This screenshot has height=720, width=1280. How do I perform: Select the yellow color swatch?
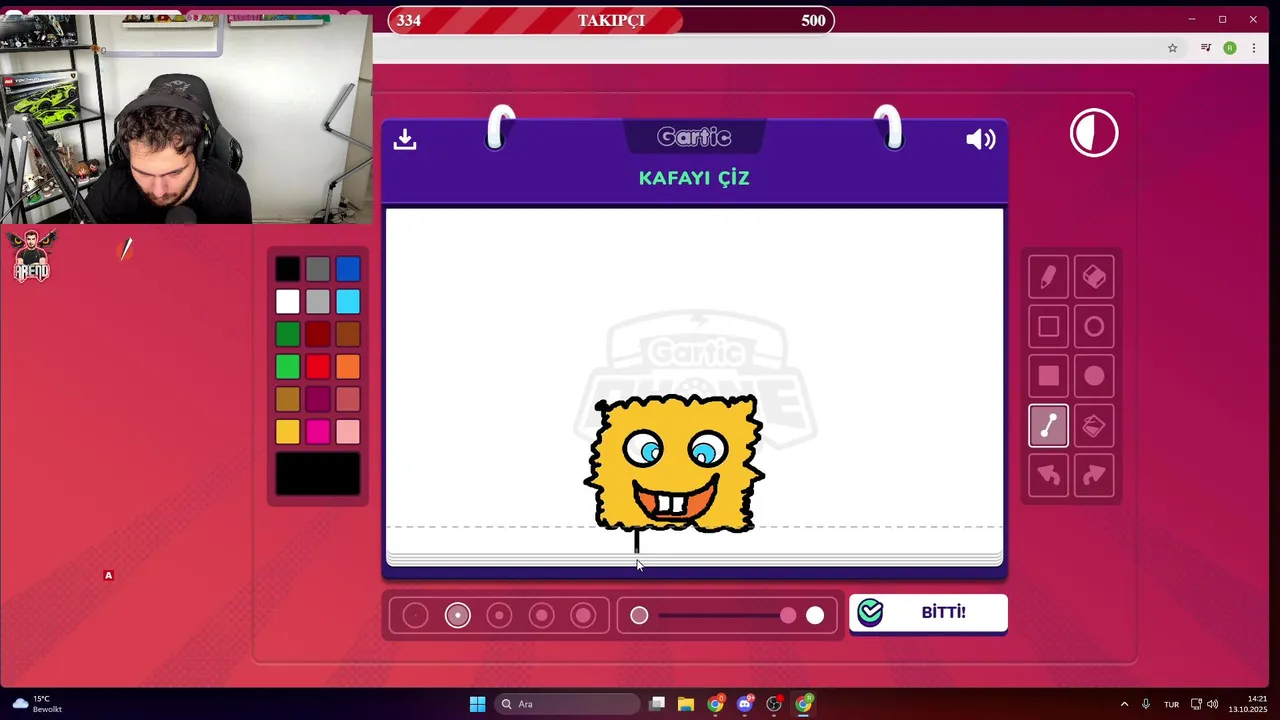point(287,432)
